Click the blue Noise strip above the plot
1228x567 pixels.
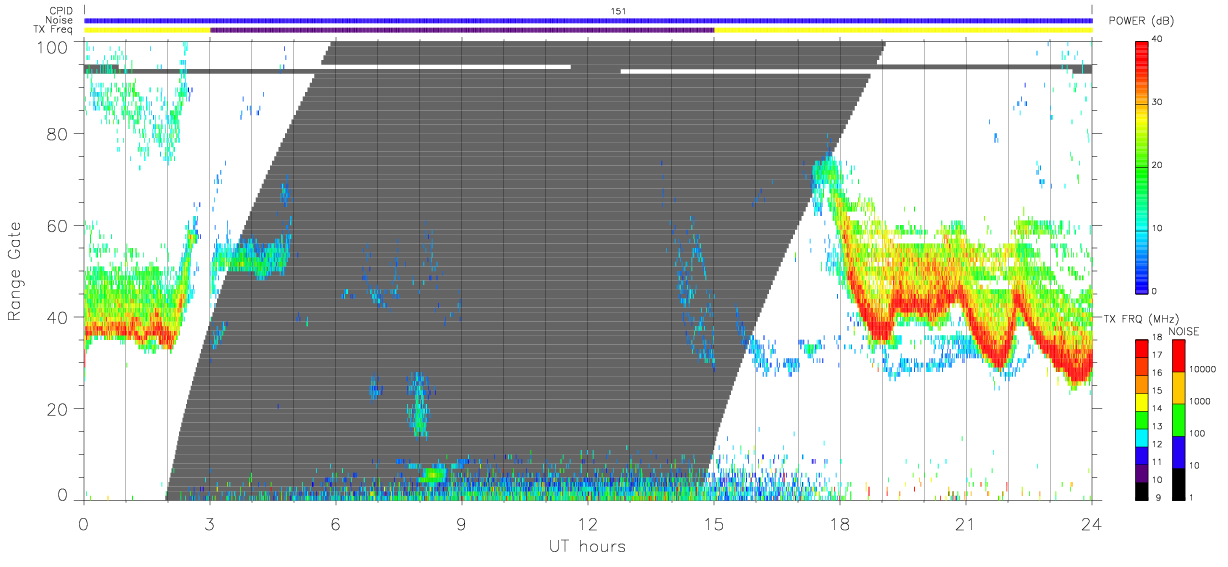tap(588, 20)
